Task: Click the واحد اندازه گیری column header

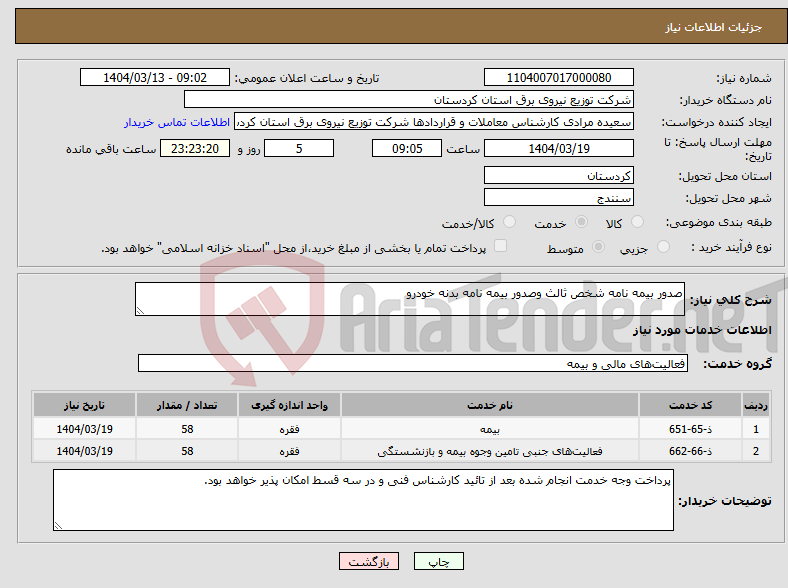Action: 289,405
